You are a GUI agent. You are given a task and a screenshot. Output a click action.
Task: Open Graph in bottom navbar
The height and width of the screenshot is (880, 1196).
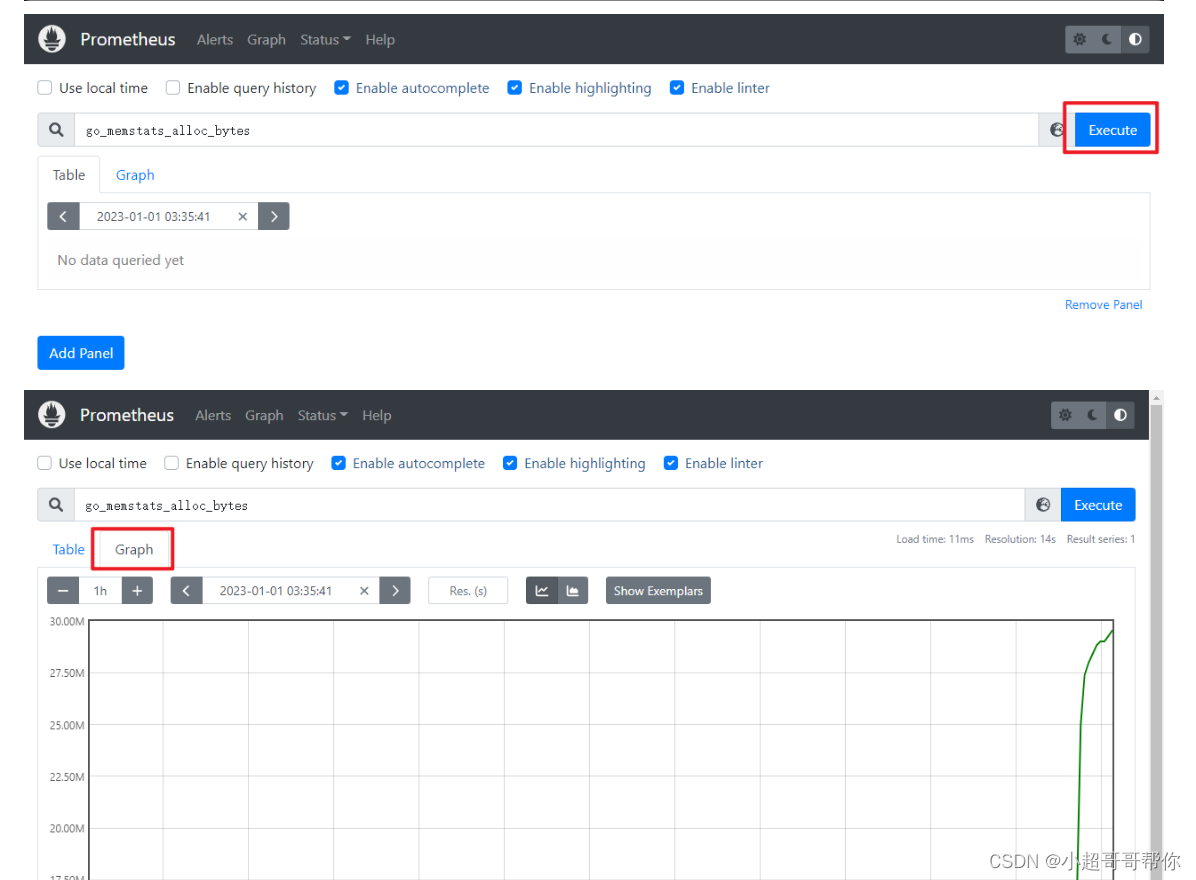[x=264, y=416]
